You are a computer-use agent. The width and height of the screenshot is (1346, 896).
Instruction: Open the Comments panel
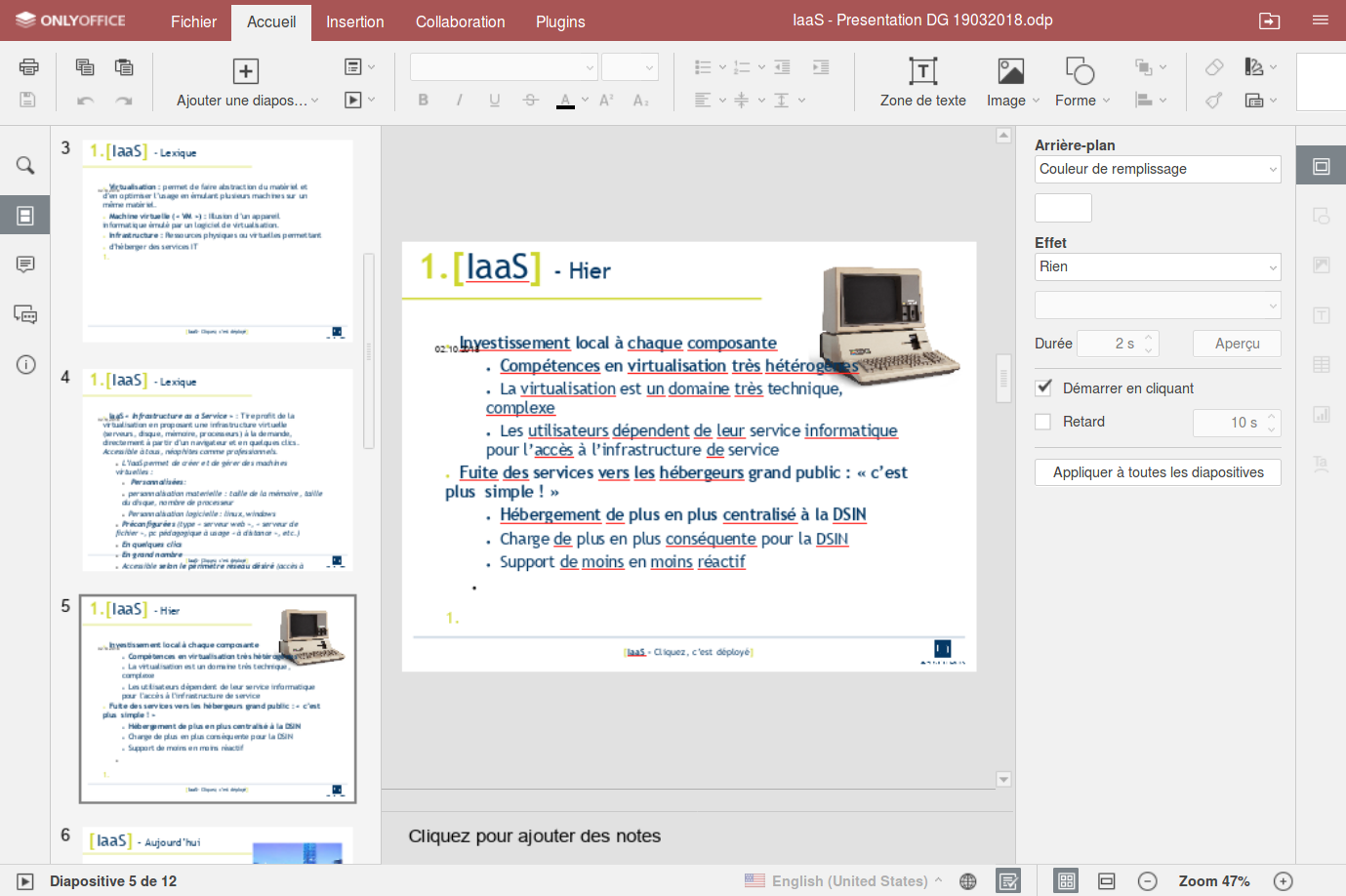pos(24,265)
